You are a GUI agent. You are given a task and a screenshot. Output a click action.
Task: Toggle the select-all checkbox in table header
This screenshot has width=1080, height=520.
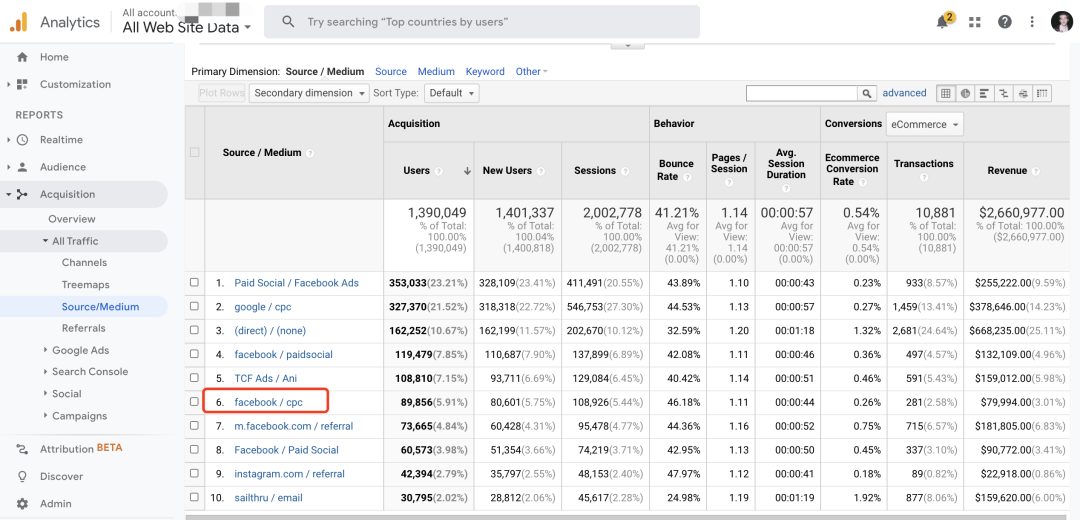(x=194, y=152)
